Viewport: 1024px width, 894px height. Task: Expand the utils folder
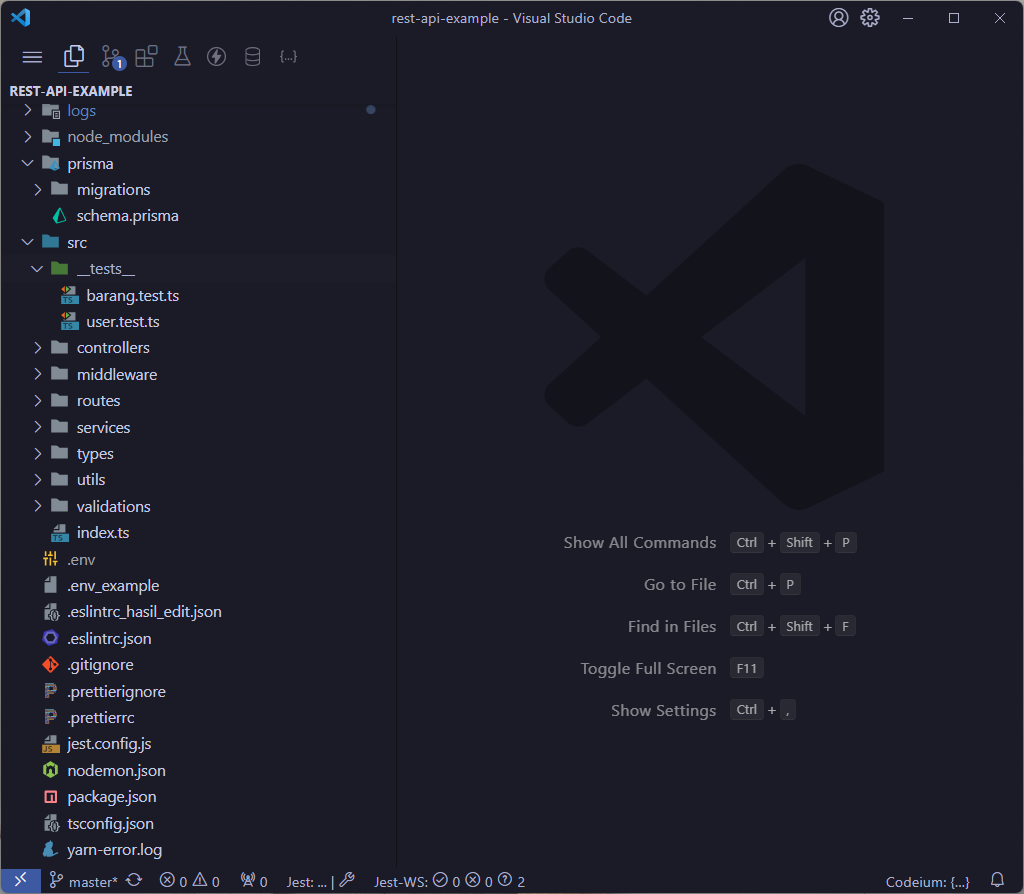pyautogui.click(x=198, y=479)
